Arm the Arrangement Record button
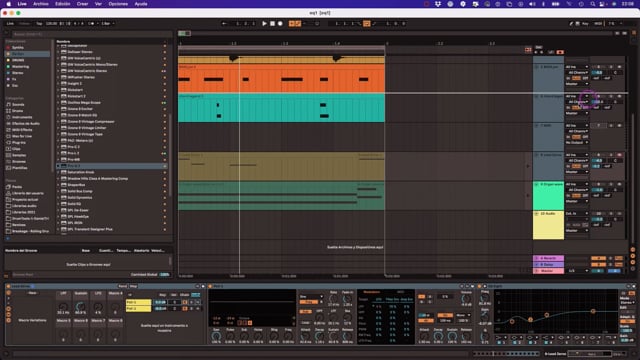 [x=280, y=24]
